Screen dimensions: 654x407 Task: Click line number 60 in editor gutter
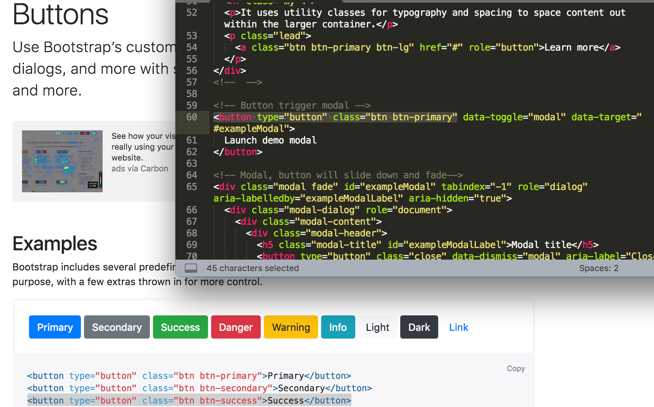(191, 117)
